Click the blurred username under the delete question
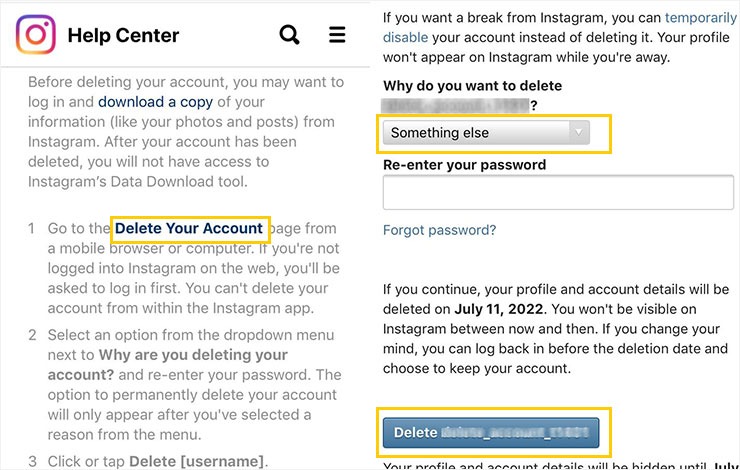The width and height of the screenshot is (740, 470). [455, 106]
